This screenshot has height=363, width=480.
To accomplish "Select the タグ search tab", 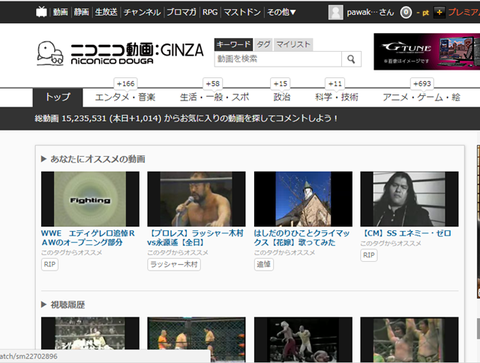I will (264, 44).
